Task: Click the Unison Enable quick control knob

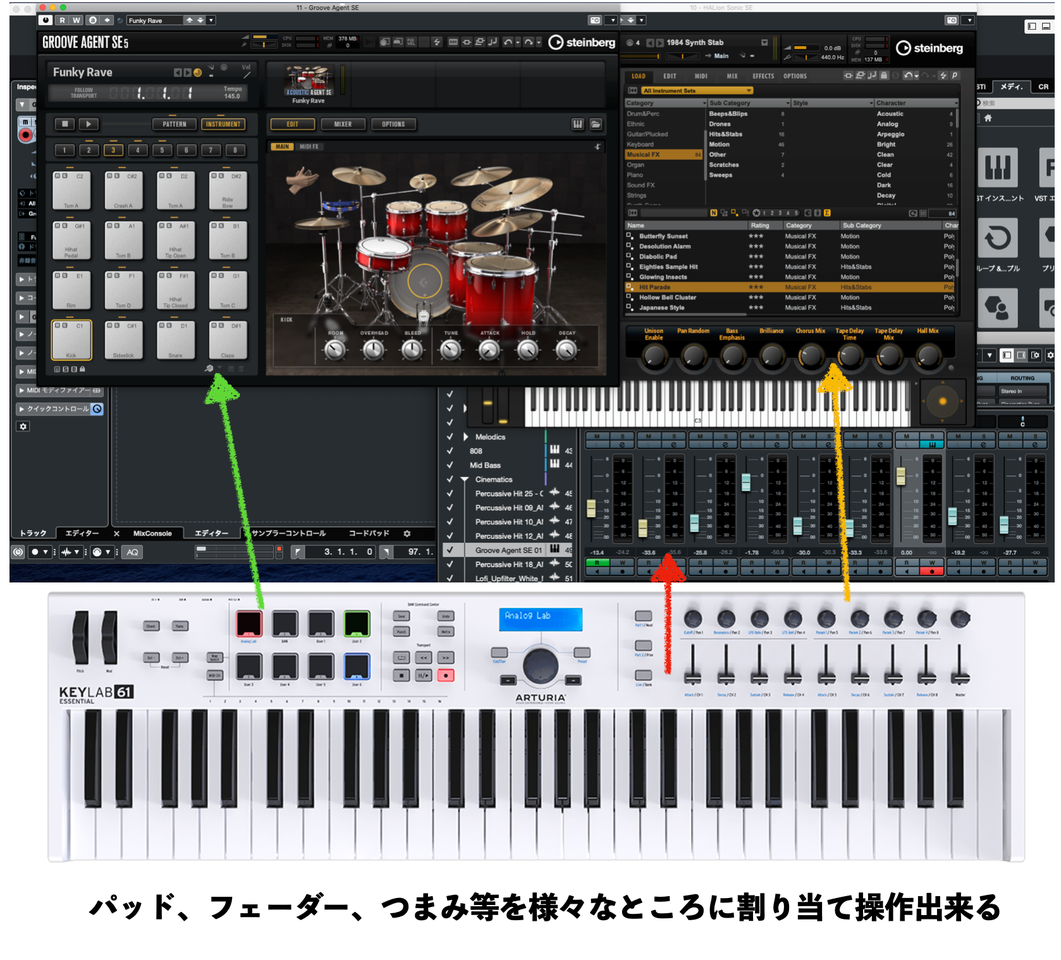Action: coord(654,355)
